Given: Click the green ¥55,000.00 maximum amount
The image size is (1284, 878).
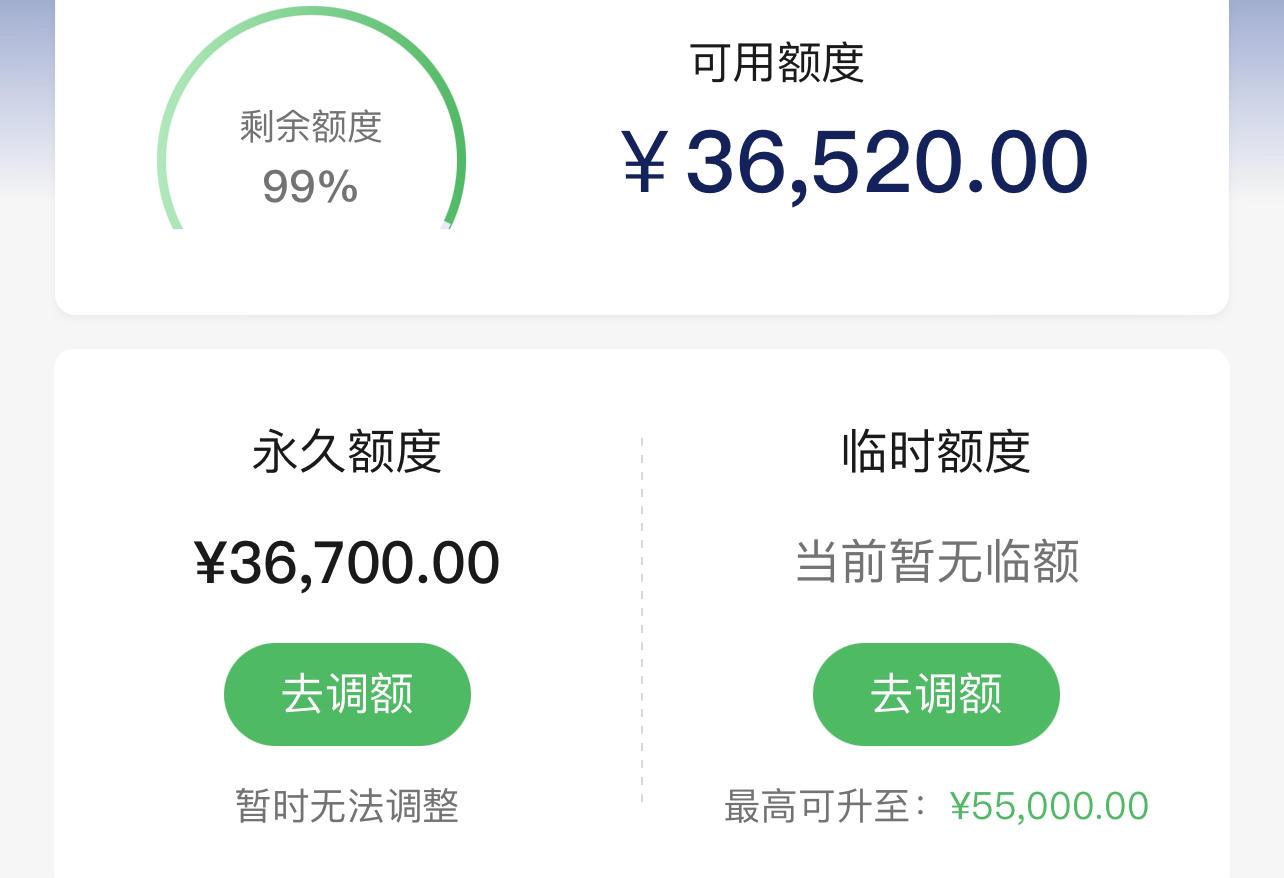Looking at the screenshot, I should (x=1049, y=806).
